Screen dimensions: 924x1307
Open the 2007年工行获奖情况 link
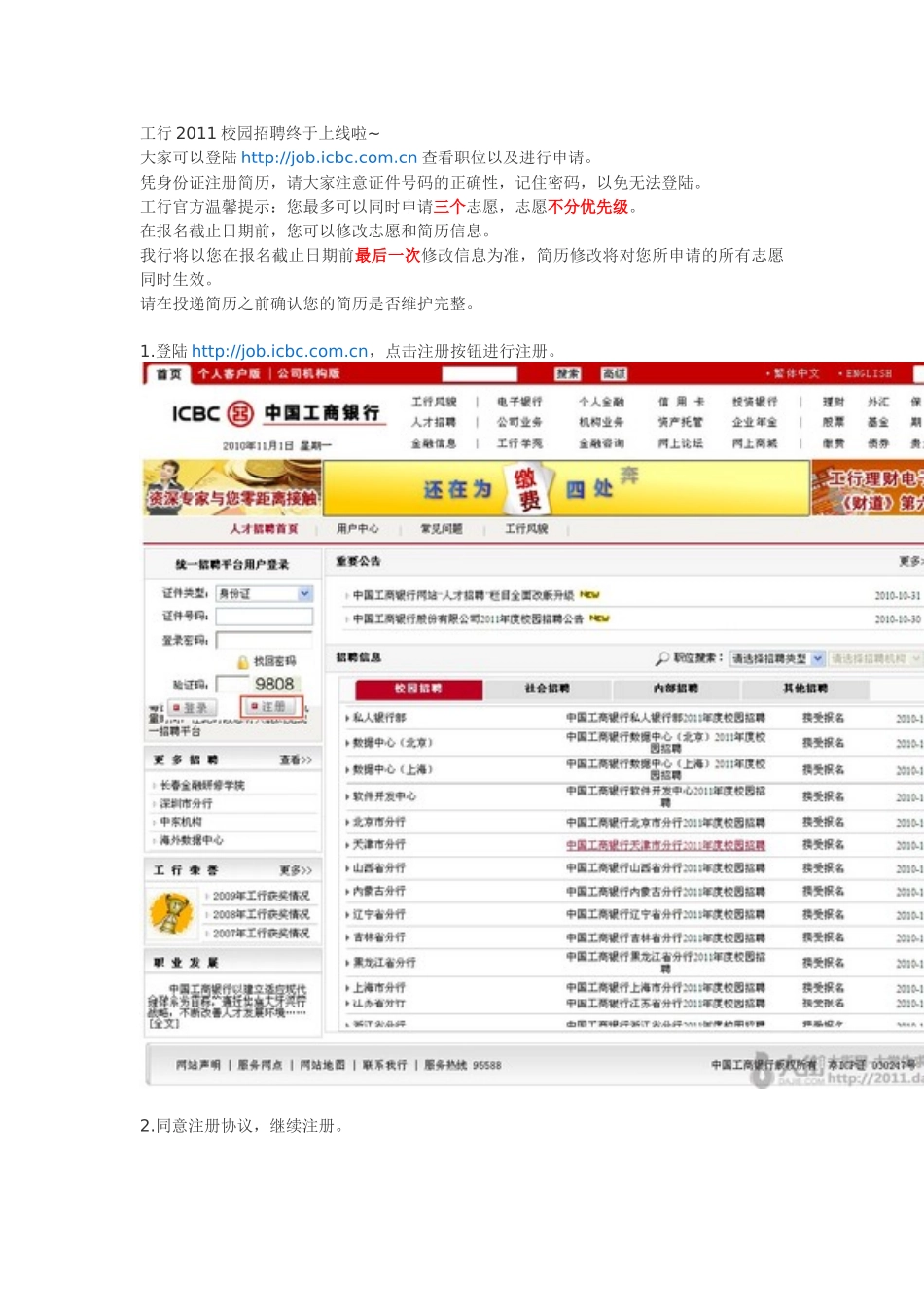pyautogui.click(x=261, y=933)
